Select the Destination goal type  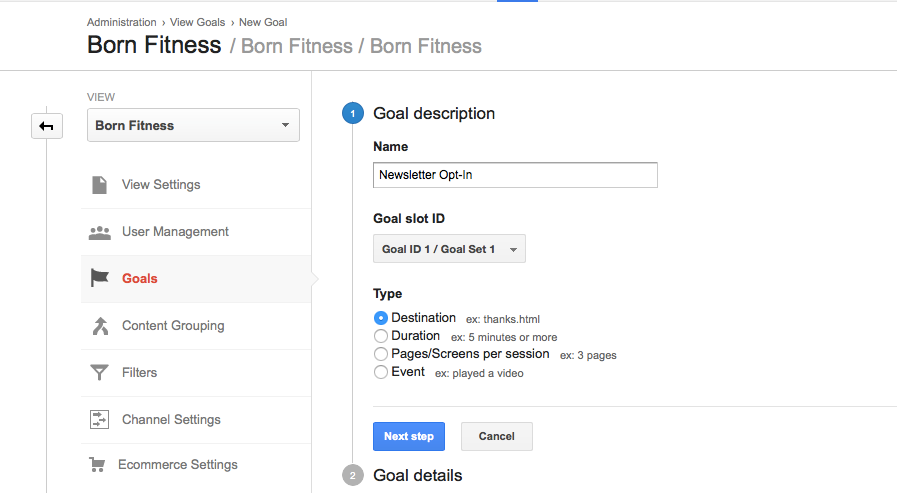click(x=380, y=318)
